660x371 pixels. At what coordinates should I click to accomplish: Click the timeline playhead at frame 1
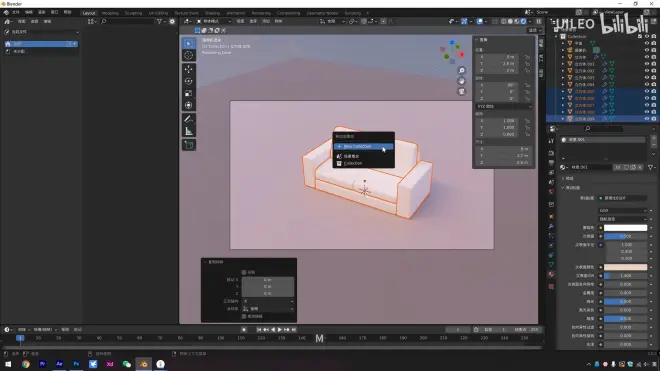click(20, 338)
